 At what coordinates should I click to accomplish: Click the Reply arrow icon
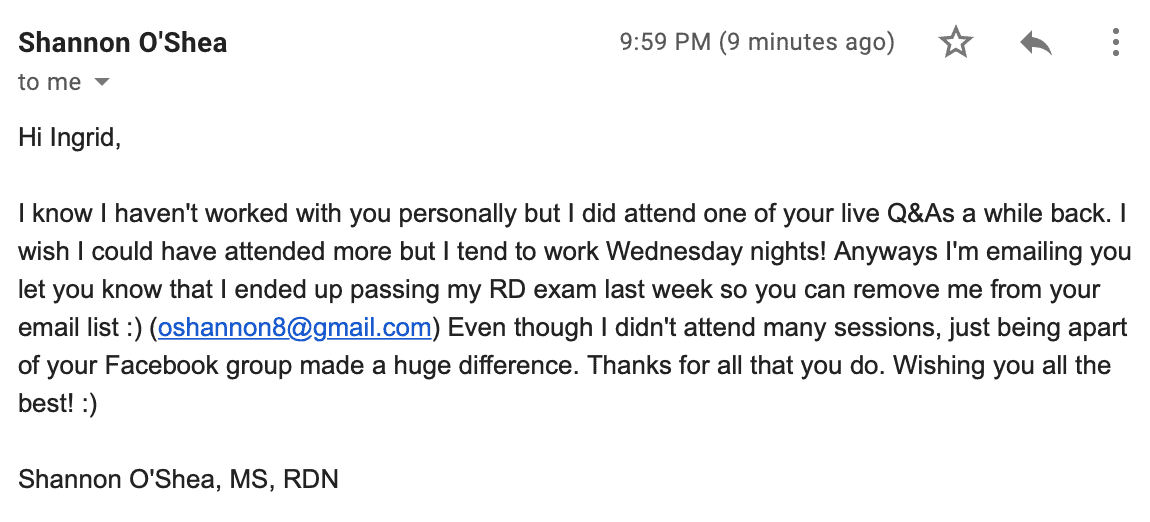(x=1035, y=43)
